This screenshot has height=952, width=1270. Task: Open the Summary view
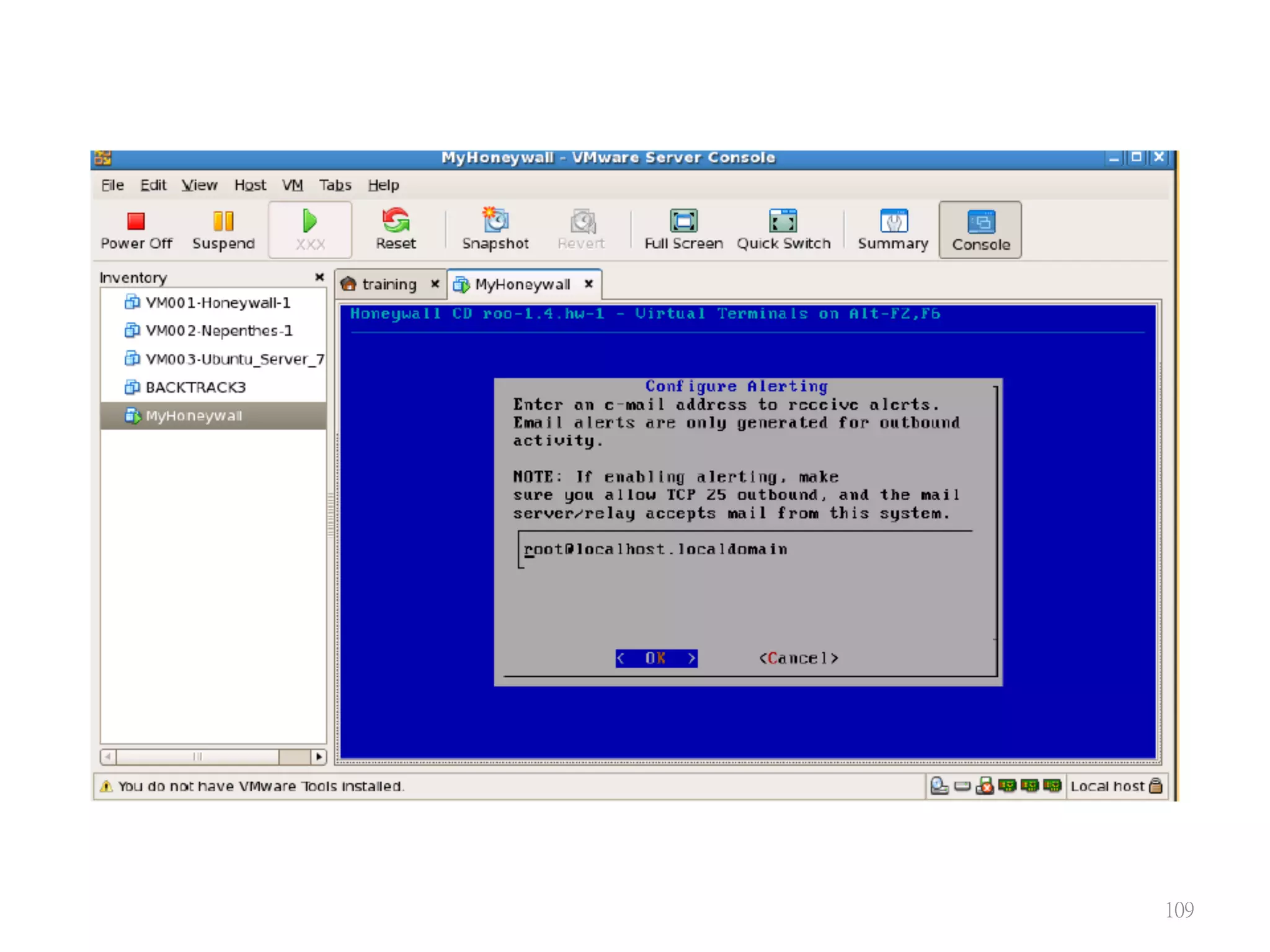coord(893,229)
